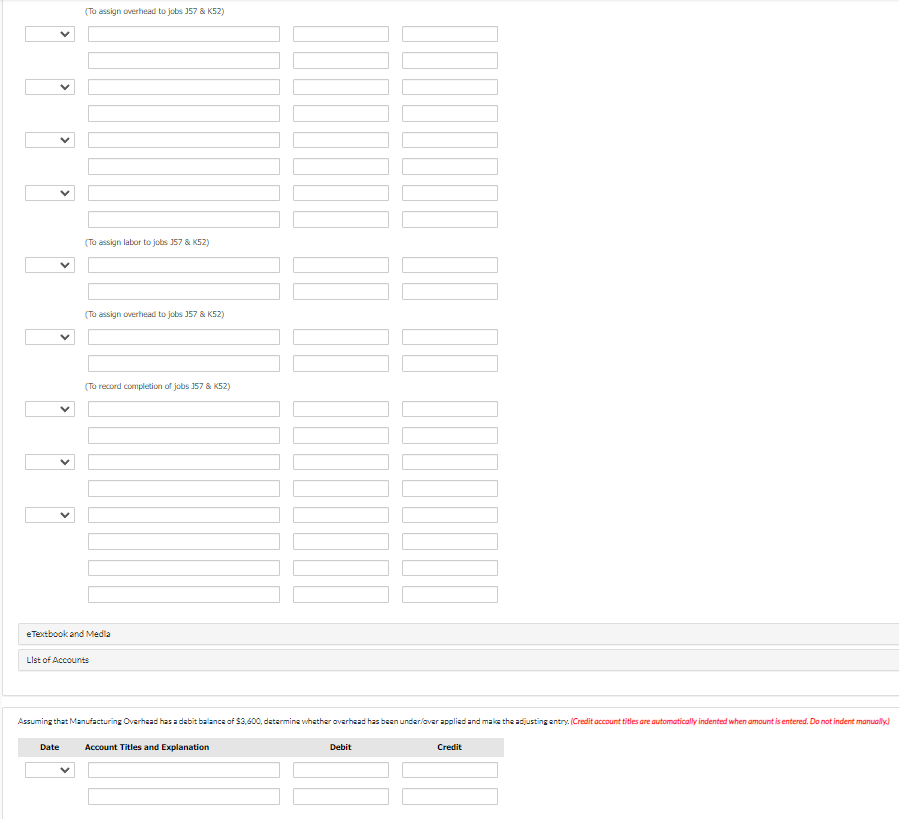Click the debit field beside the completion entry row
The image size is (899, 819).
[x=340, y=408]
